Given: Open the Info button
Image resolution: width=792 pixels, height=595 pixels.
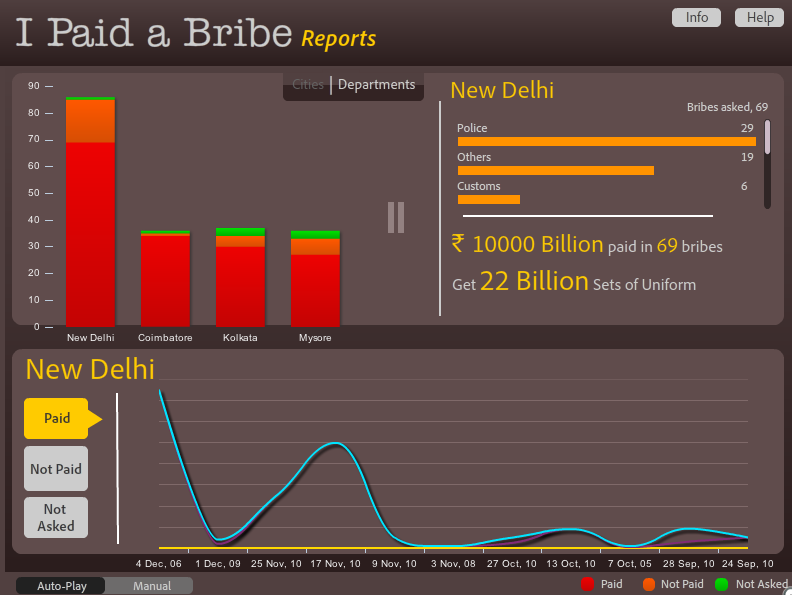Looking at the screenshot, I should 696,18.
